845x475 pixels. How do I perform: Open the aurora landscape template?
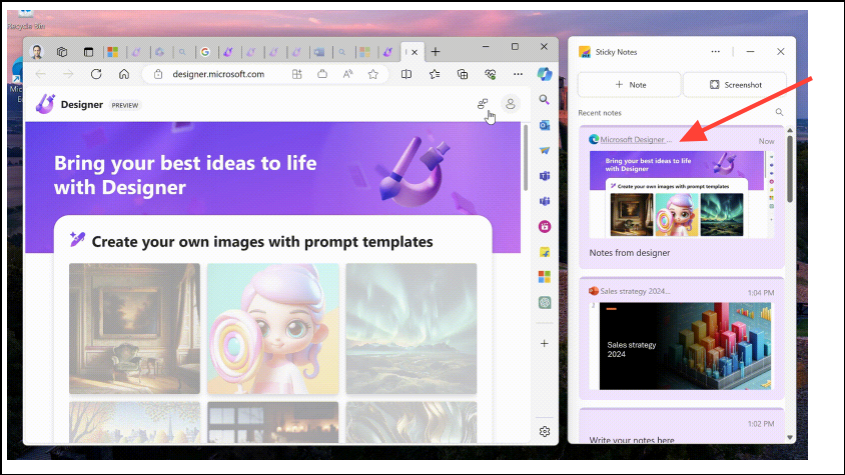coord(411,328)
